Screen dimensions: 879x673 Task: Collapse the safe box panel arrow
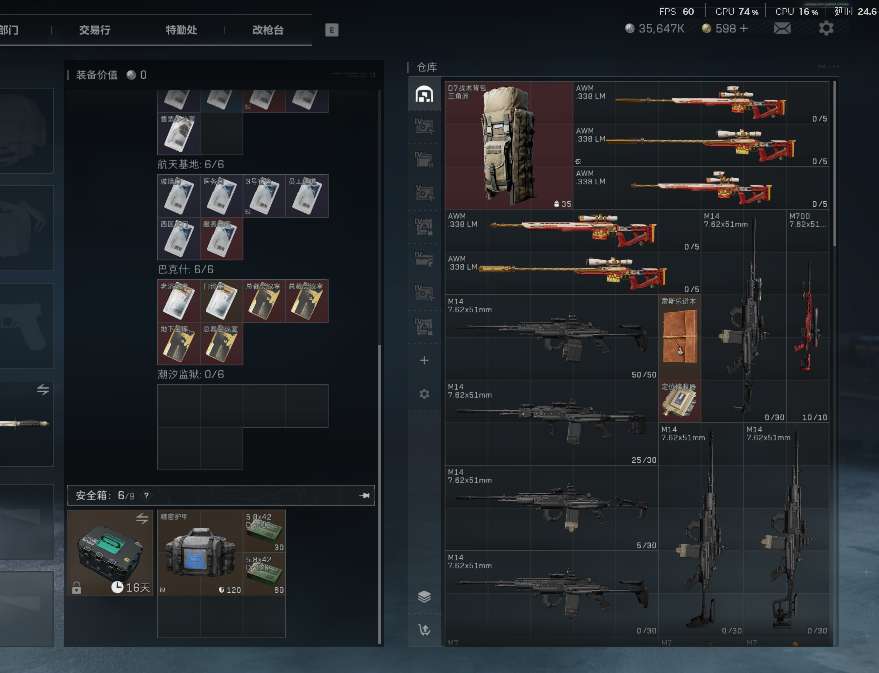364,495
